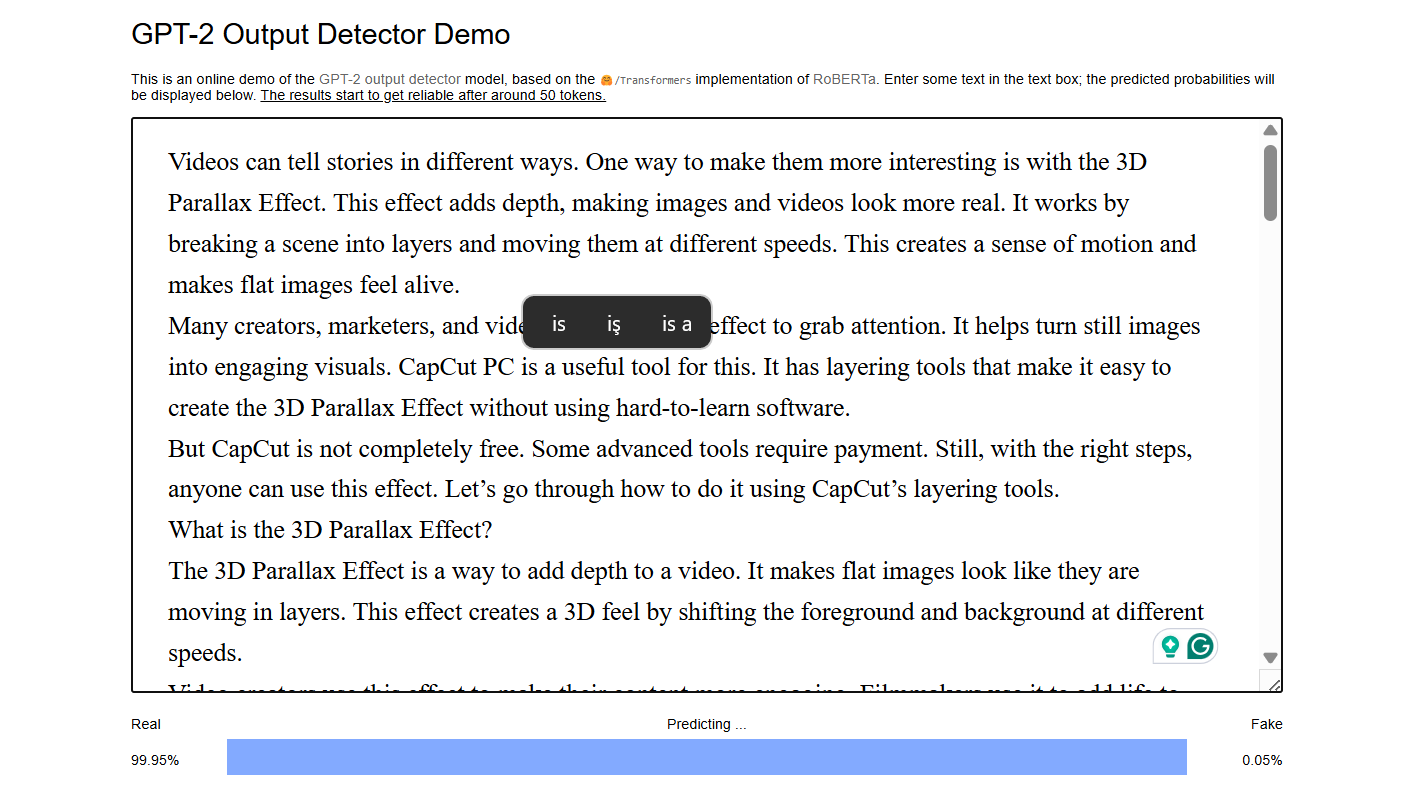1418x807 pixels.
Task: Choose the "is a" suggestion in popup
Action: (x=676, y=324)
